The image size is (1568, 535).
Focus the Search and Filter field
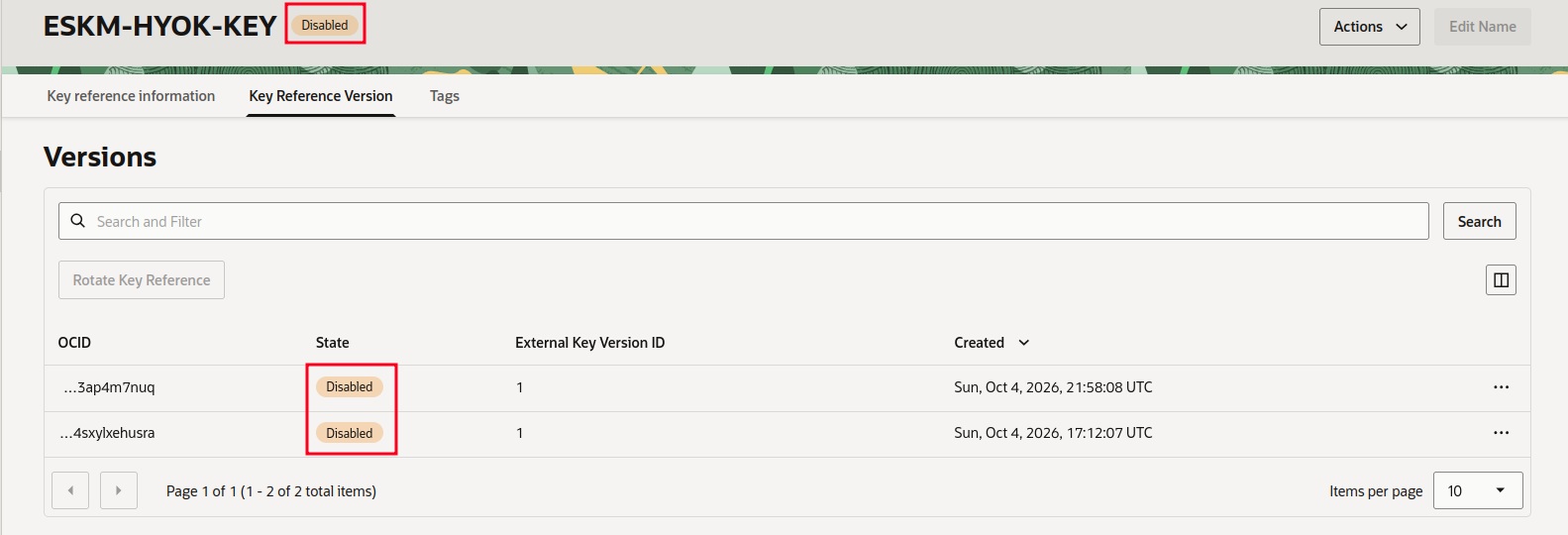[743, 221]
